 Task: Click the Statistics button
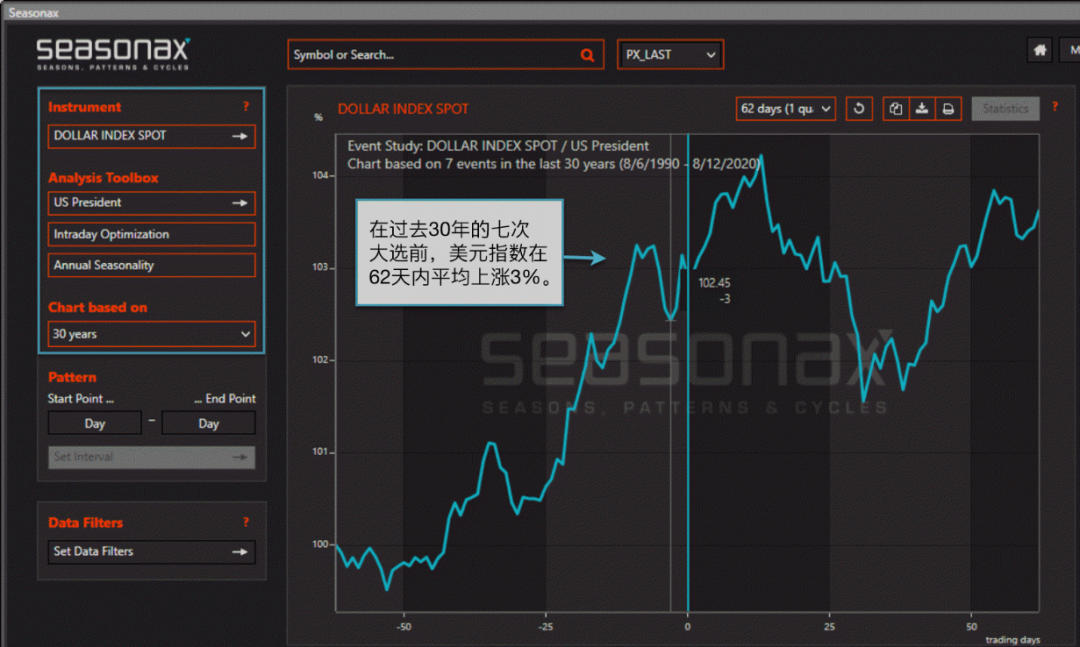1005,109
